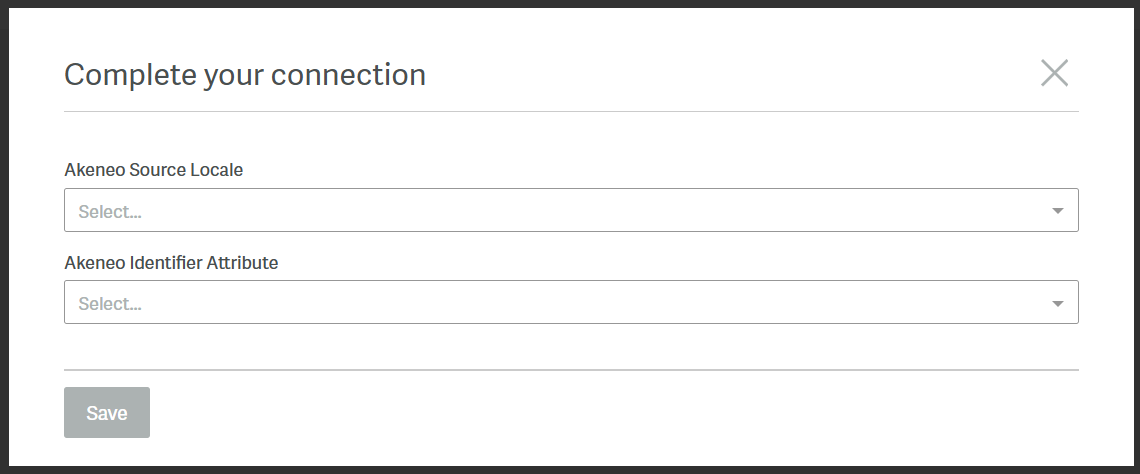Click the Select... placeholder under Source Locale
Screen dimensions: 1140x474
(110, 212)
